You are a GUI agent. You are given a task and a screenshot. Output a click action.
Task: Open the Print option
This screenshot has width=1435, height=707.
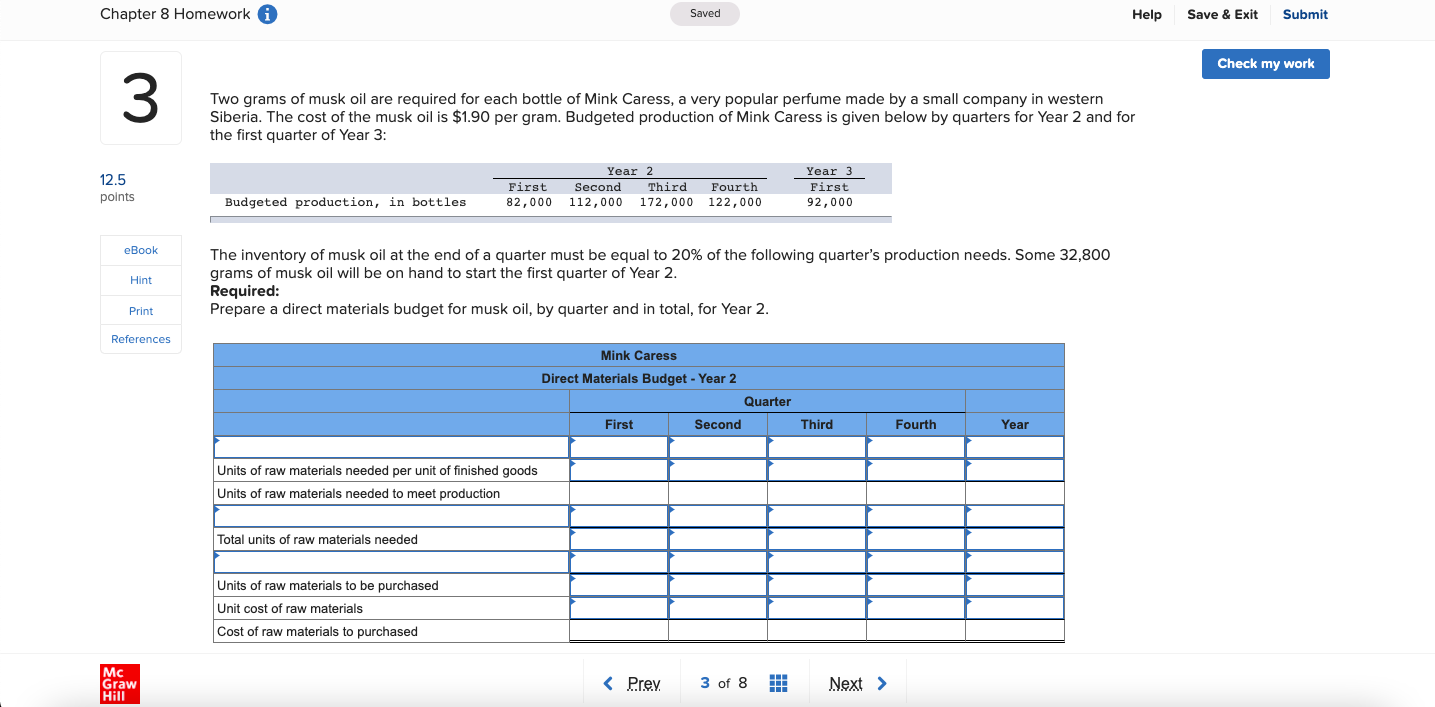click(140, 310)
